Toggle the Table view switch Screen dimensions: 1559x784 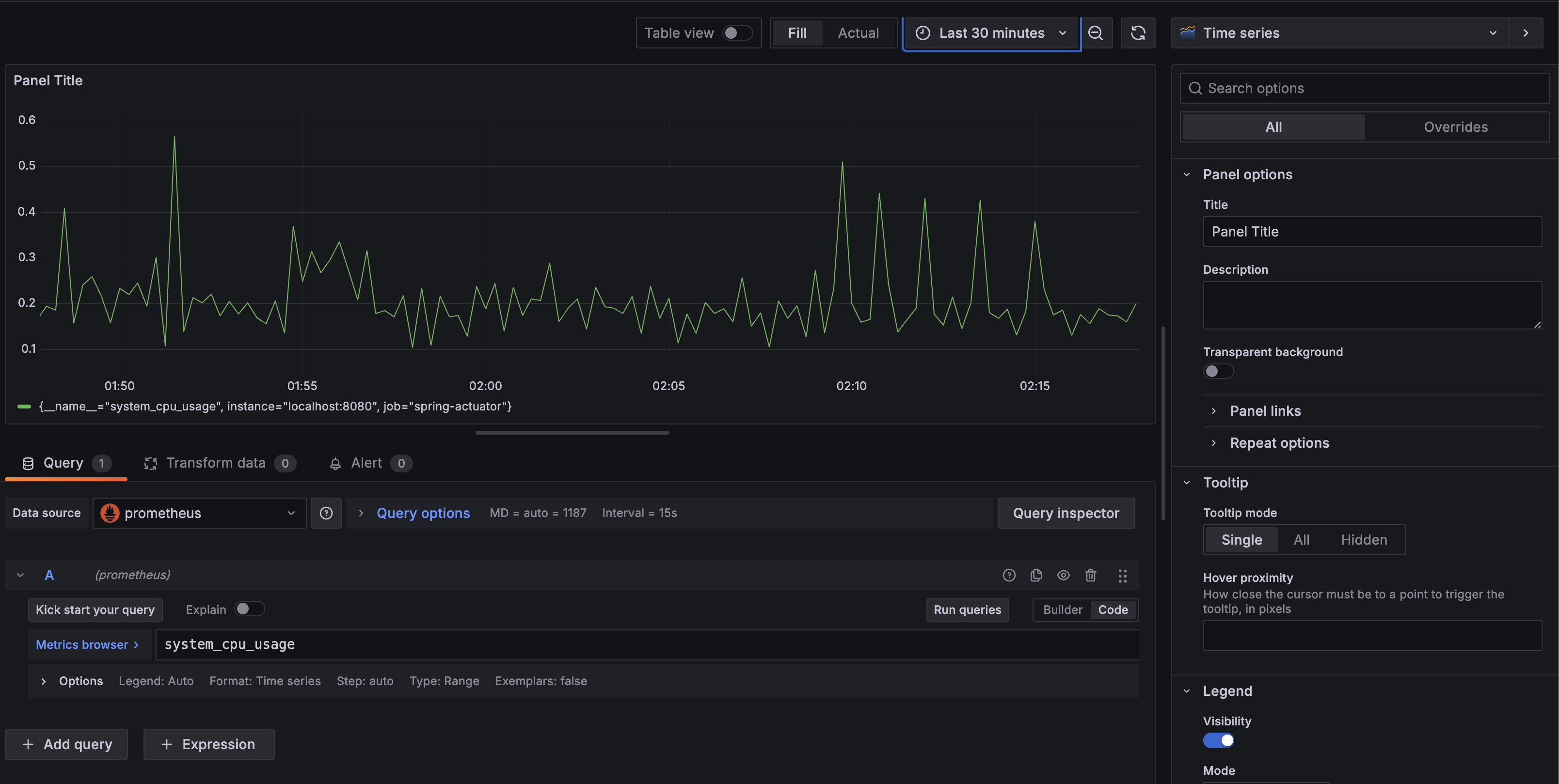point(737,32)
